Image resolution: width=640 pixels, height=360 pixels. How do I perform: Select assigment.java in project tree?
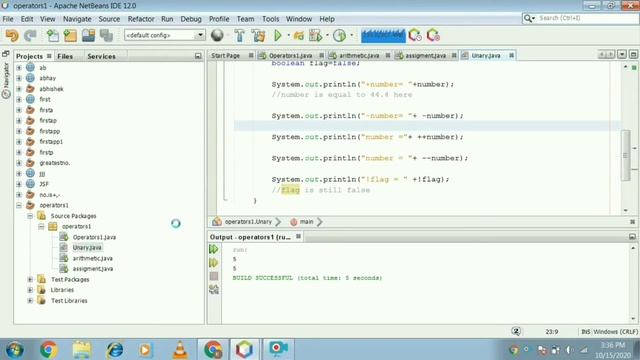93,269
